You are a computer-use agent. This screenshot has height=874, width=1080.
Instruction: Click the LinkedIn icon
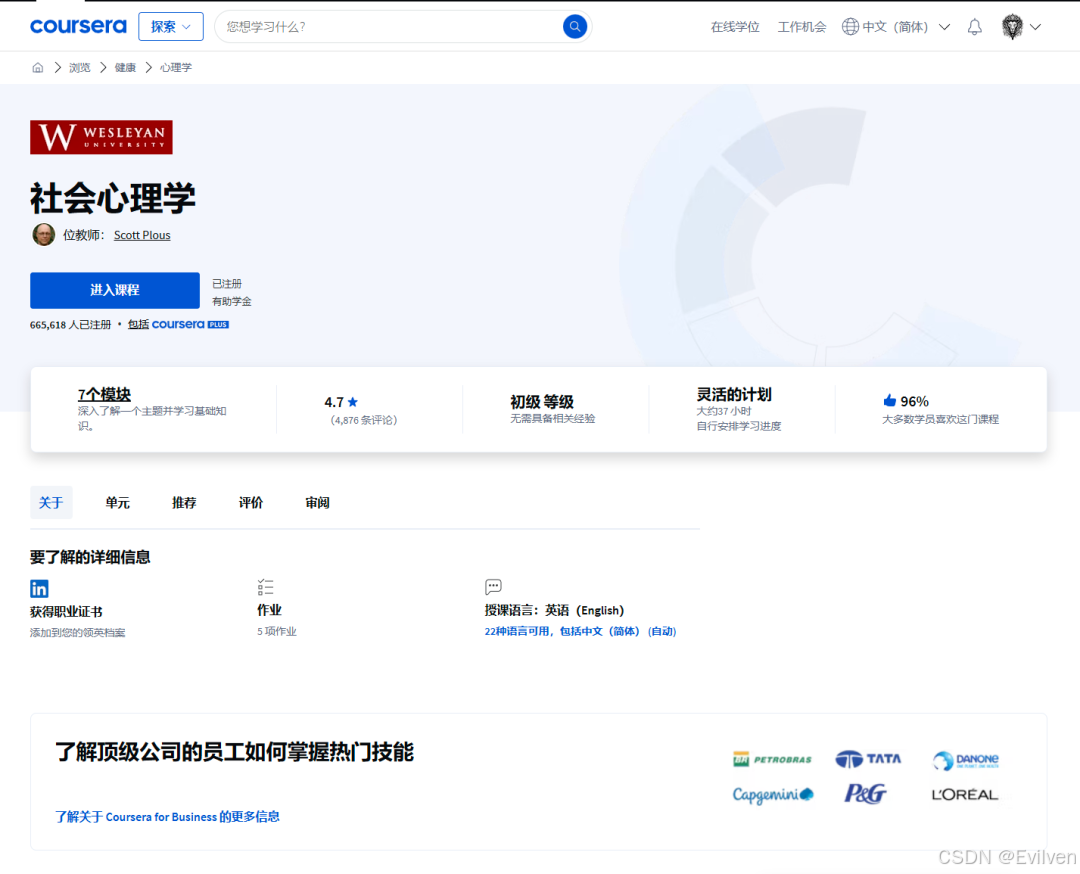(39, 588)
